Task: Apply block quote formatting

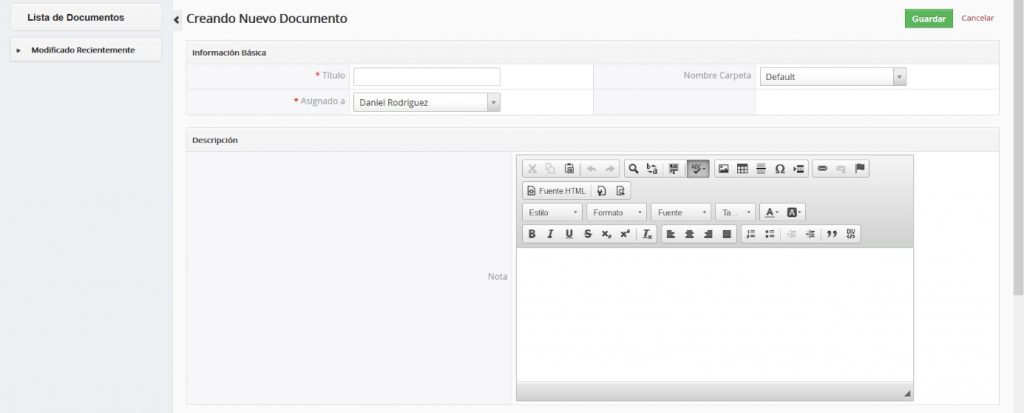Action: coord(832,234)
